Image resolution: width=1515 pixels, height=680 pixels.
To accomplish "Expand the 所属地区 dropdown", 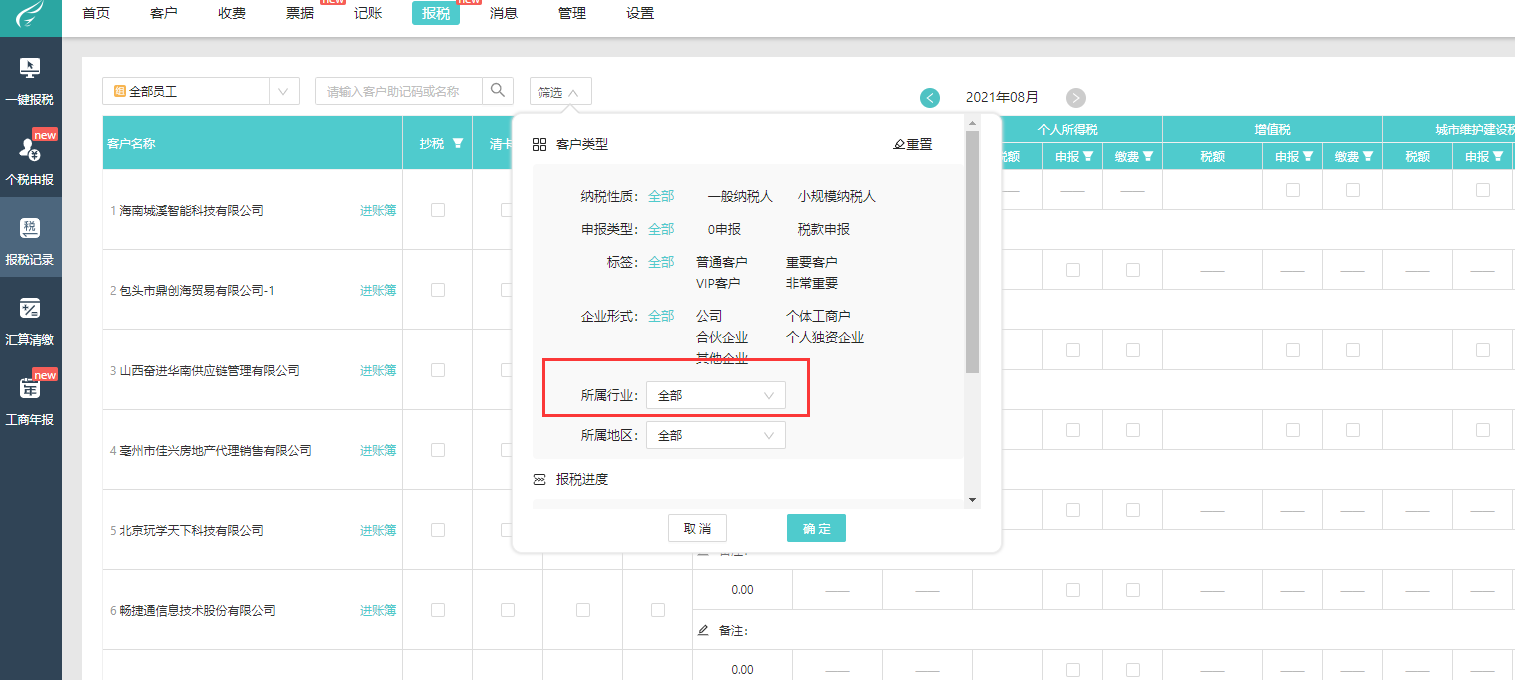I will click(715, 436).
